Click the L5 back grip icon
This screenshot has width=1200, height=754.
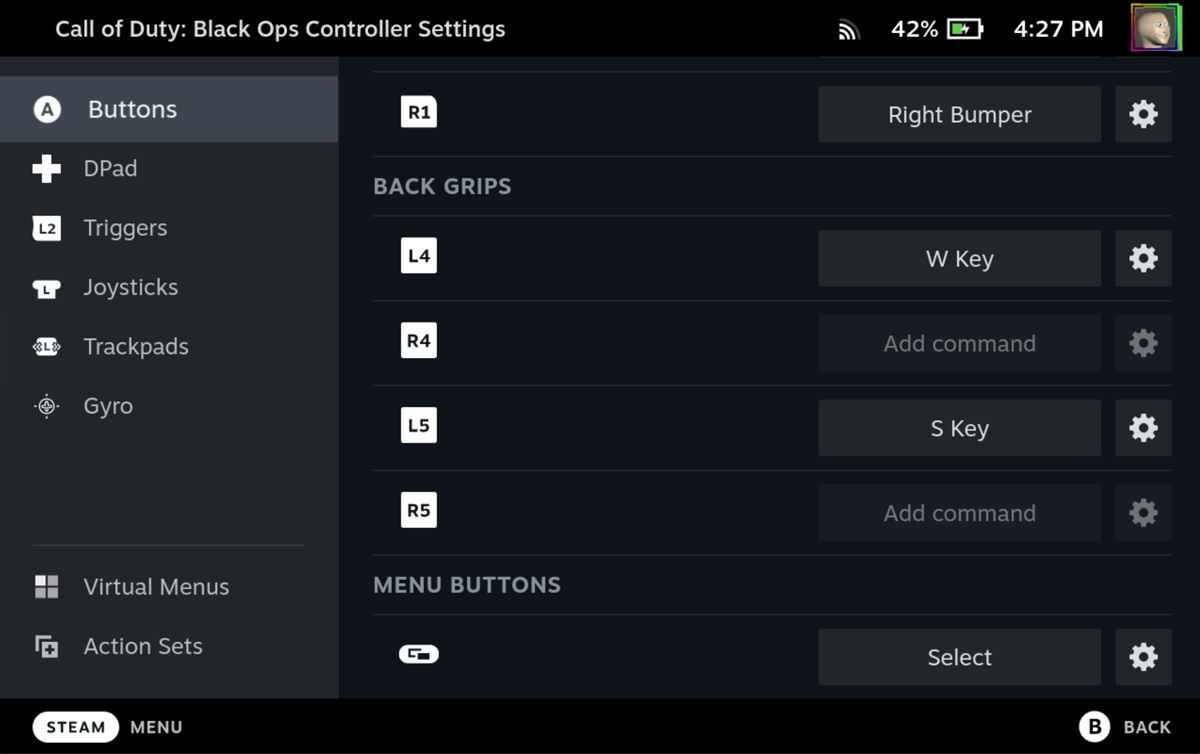click(x=419, y=426)
